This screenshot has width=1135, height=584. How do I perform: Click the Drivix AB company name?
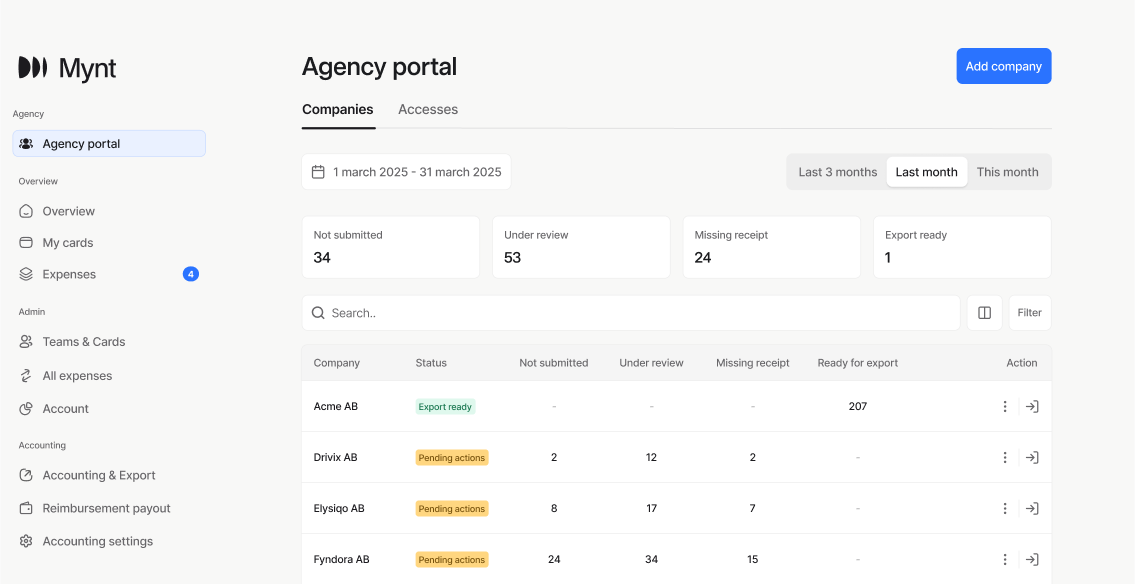click(336, 457)
